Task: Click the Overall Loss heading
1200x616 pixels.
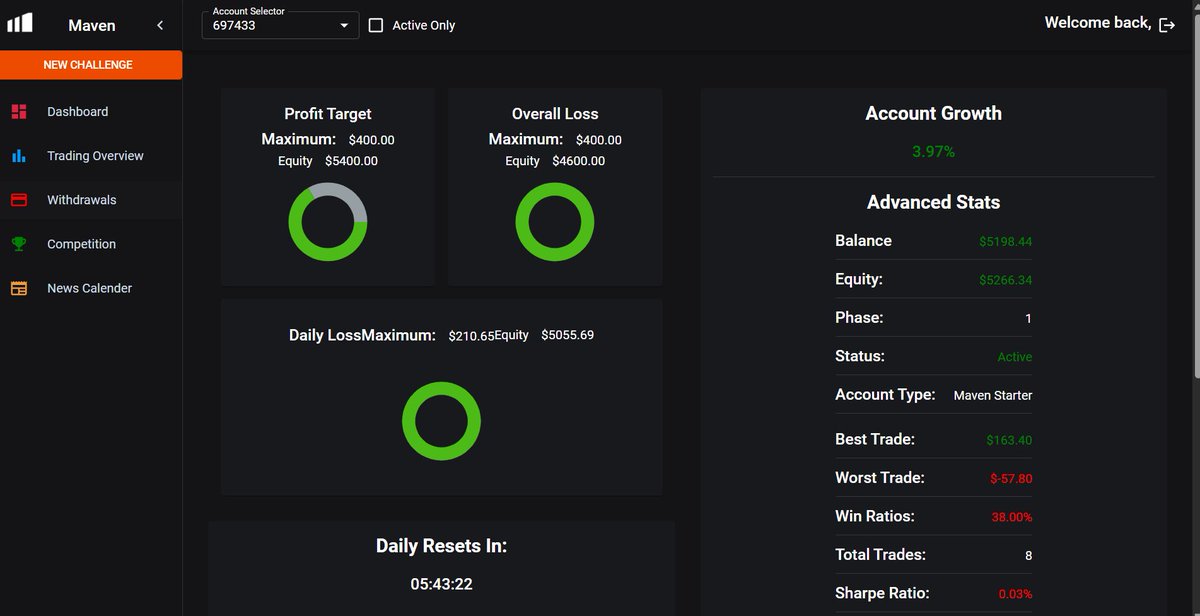Action: pyautogui.click(x=555, y=114)
